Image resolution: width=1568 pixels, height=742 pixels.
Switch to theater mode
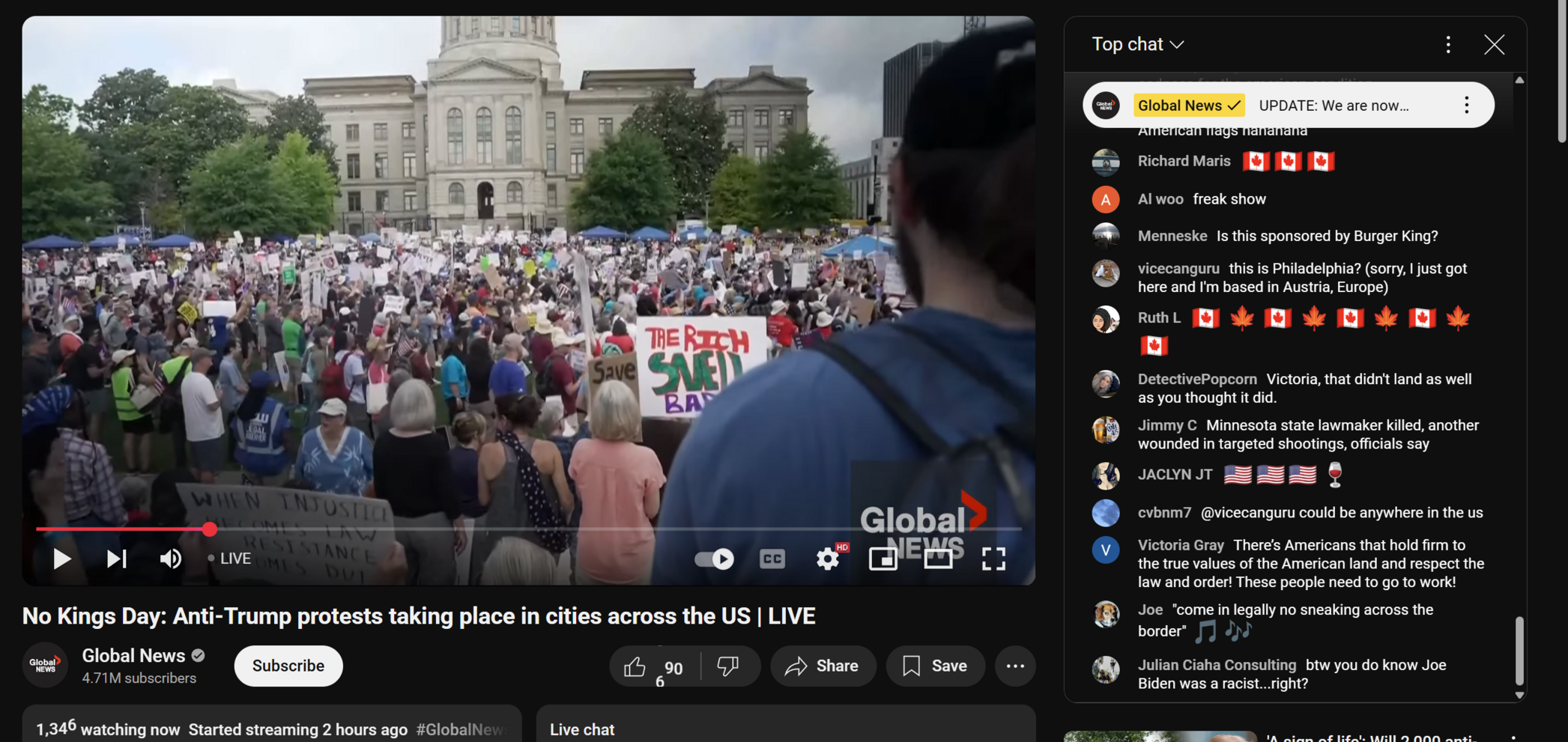pos(938,559)
